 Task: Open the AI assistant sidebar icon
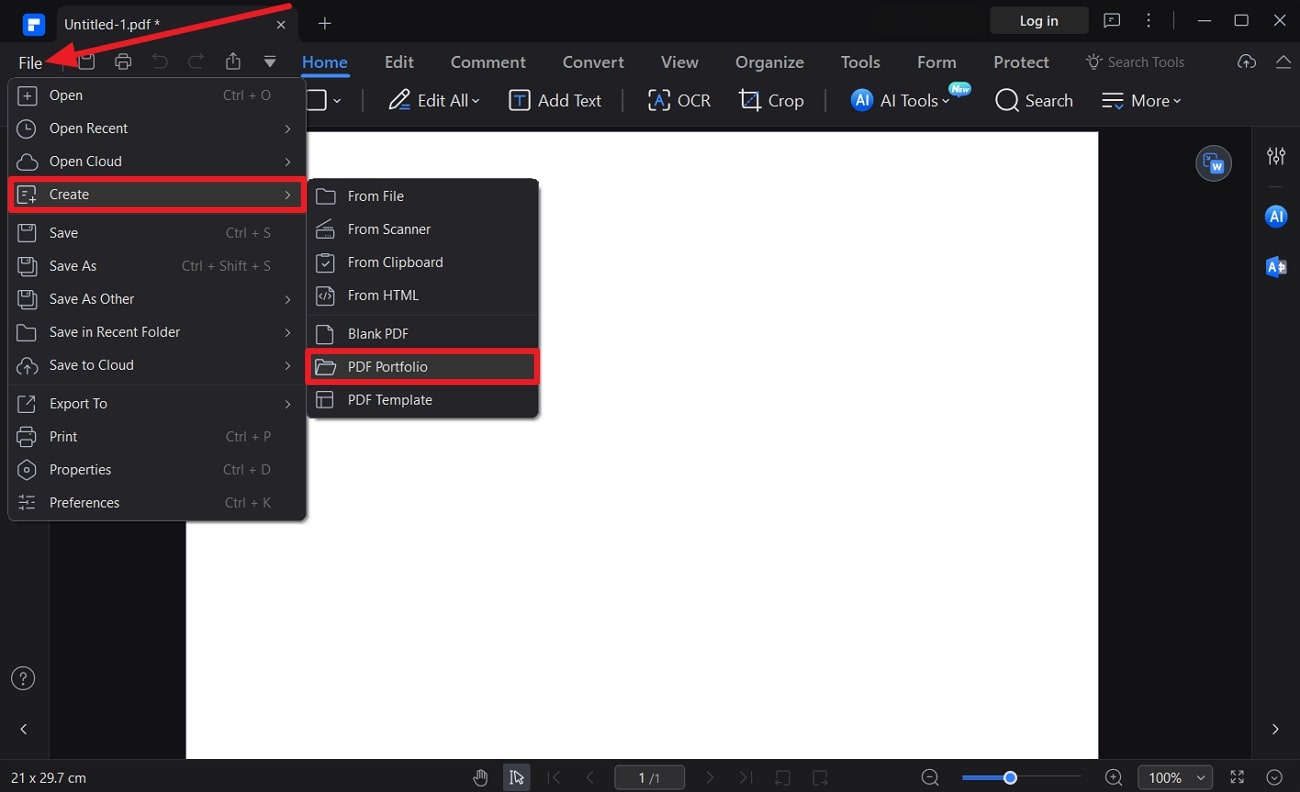1276,216
